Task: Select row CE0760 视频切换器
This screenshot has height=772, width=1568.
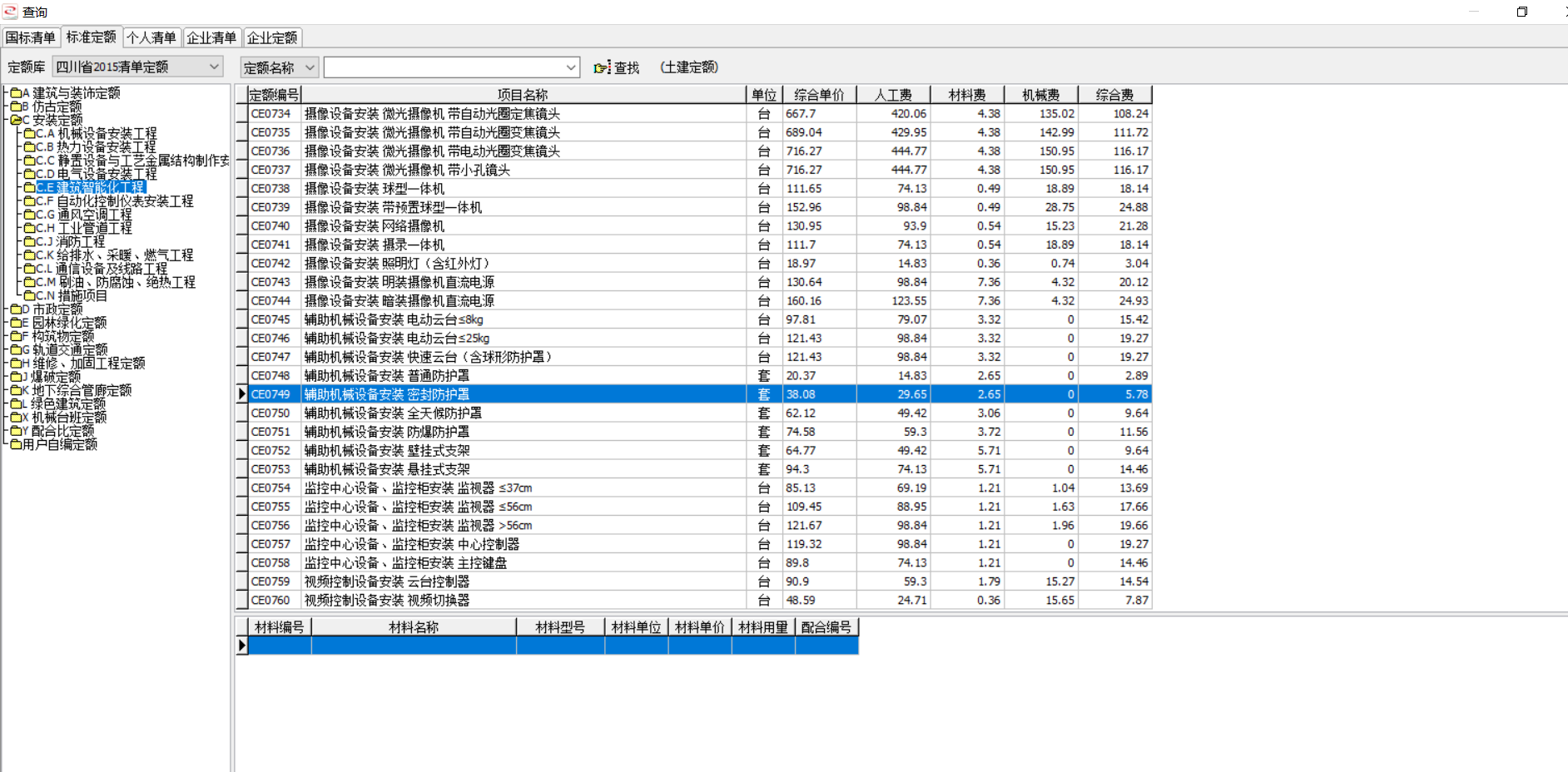Action: click(700, 601)
